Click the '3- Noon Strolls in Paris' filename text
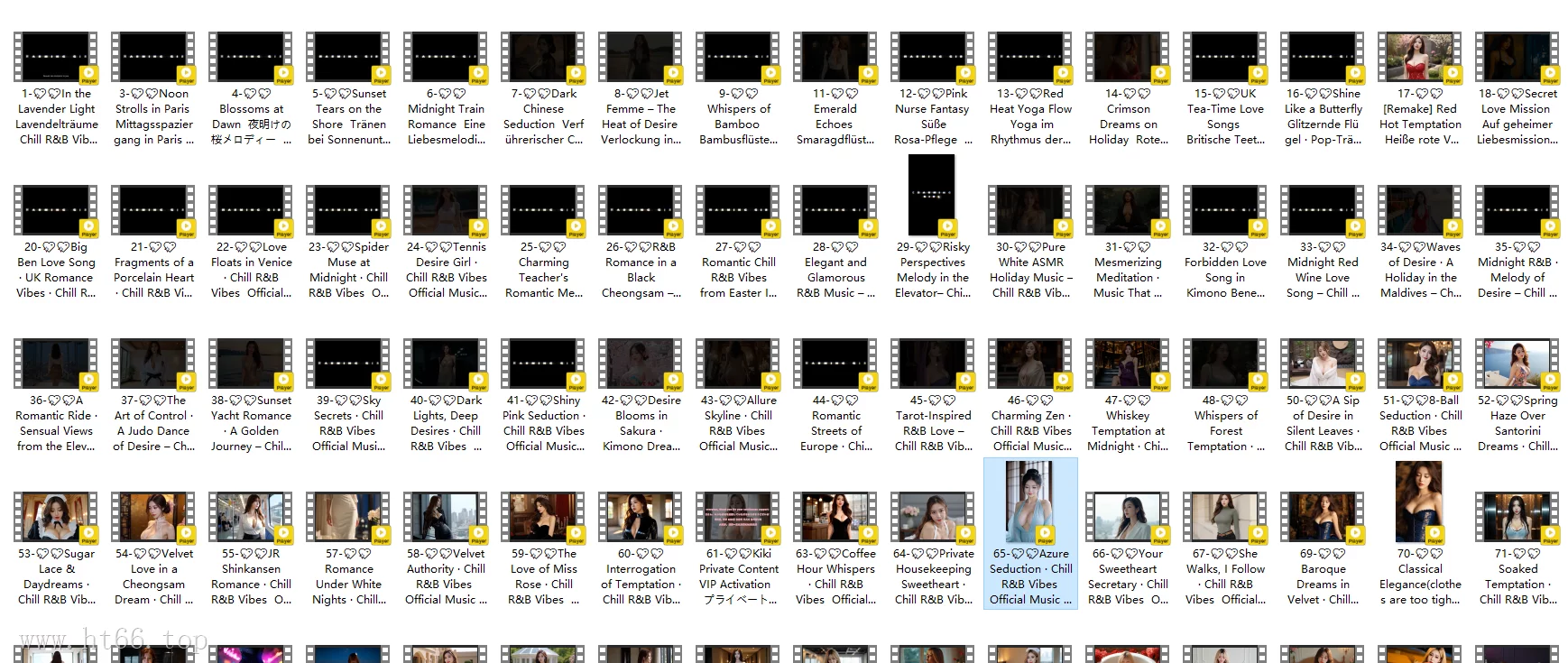The width and height of the screenshot is (1568, 663). pyautogui.click(x=153, y=116)
